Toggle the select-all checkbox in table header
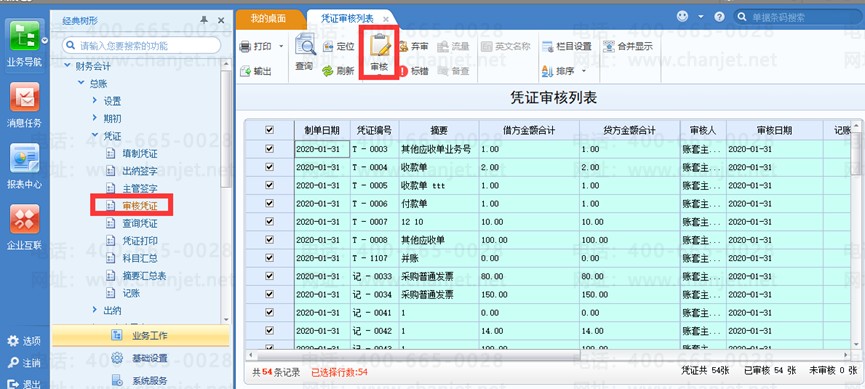This screenshot has width=865, height=389. pyautogui.click(x=269, y=130)
